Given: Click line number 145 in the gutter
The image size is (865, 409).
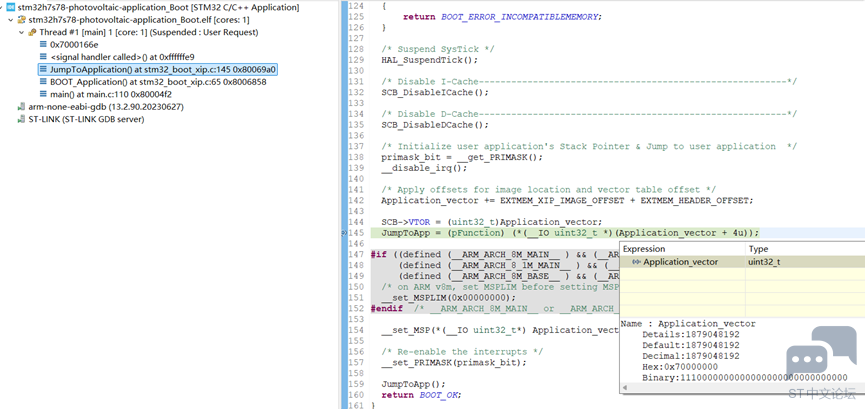Looking at the screenshot, I should [357, 232].
